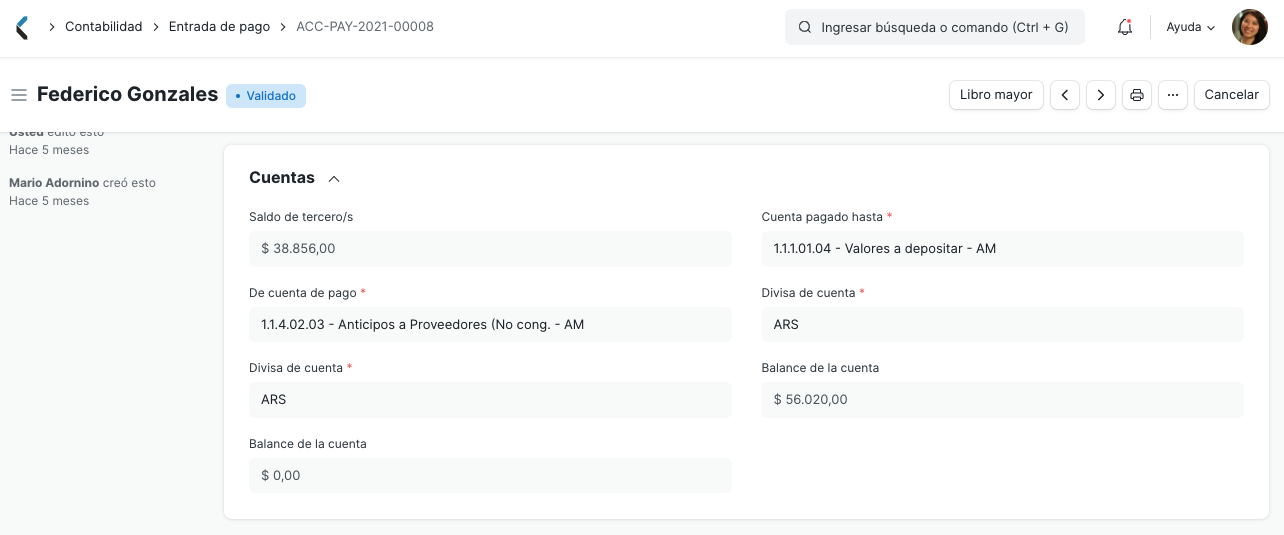Click the ACC-PAY-2021-00008 breadcrumb
This screenshot has height=535, width=1284.
365,27
